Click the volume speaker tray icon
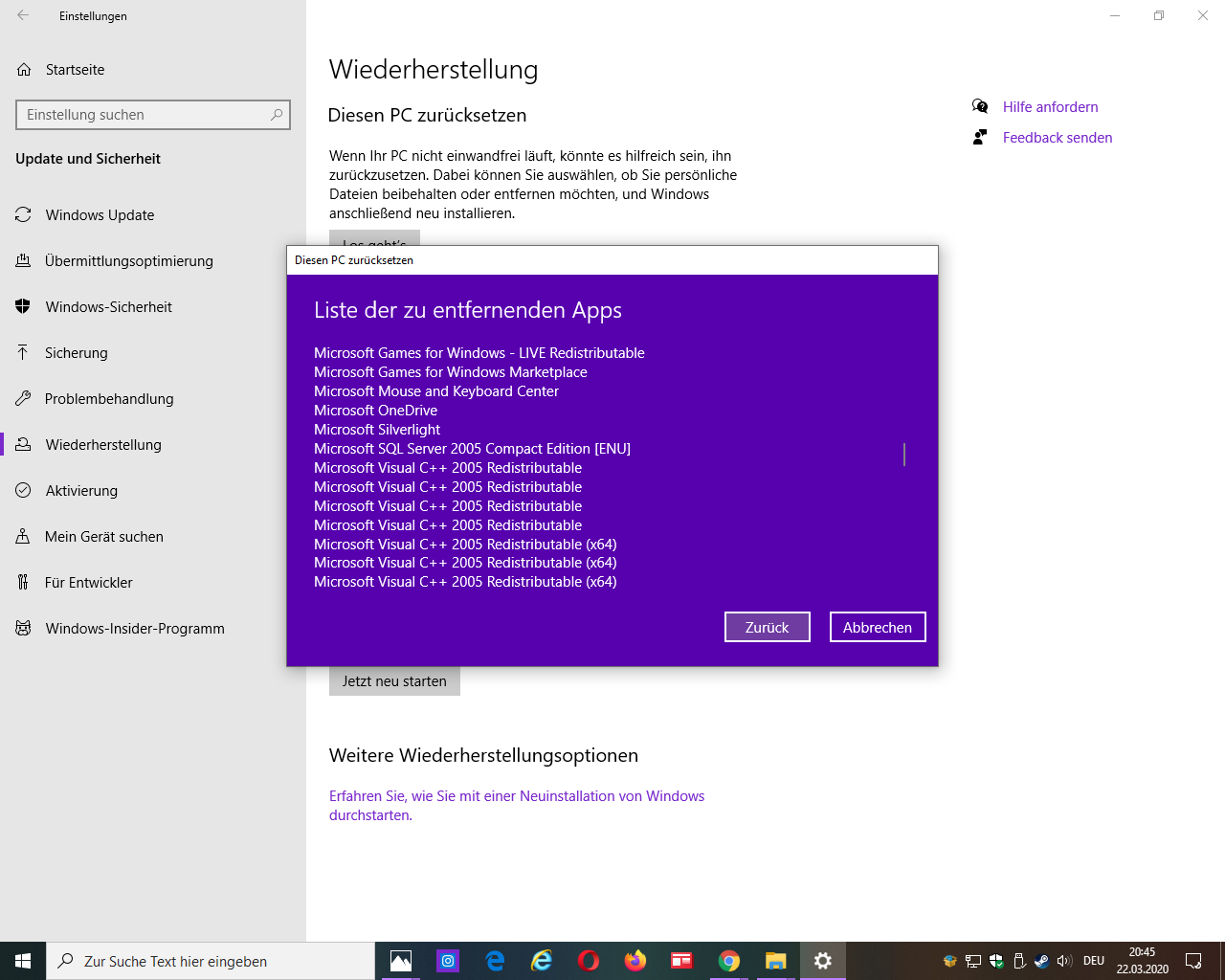Image resolution: width=1225 pixels, height=980 pixels. [x=1064, y=961]
